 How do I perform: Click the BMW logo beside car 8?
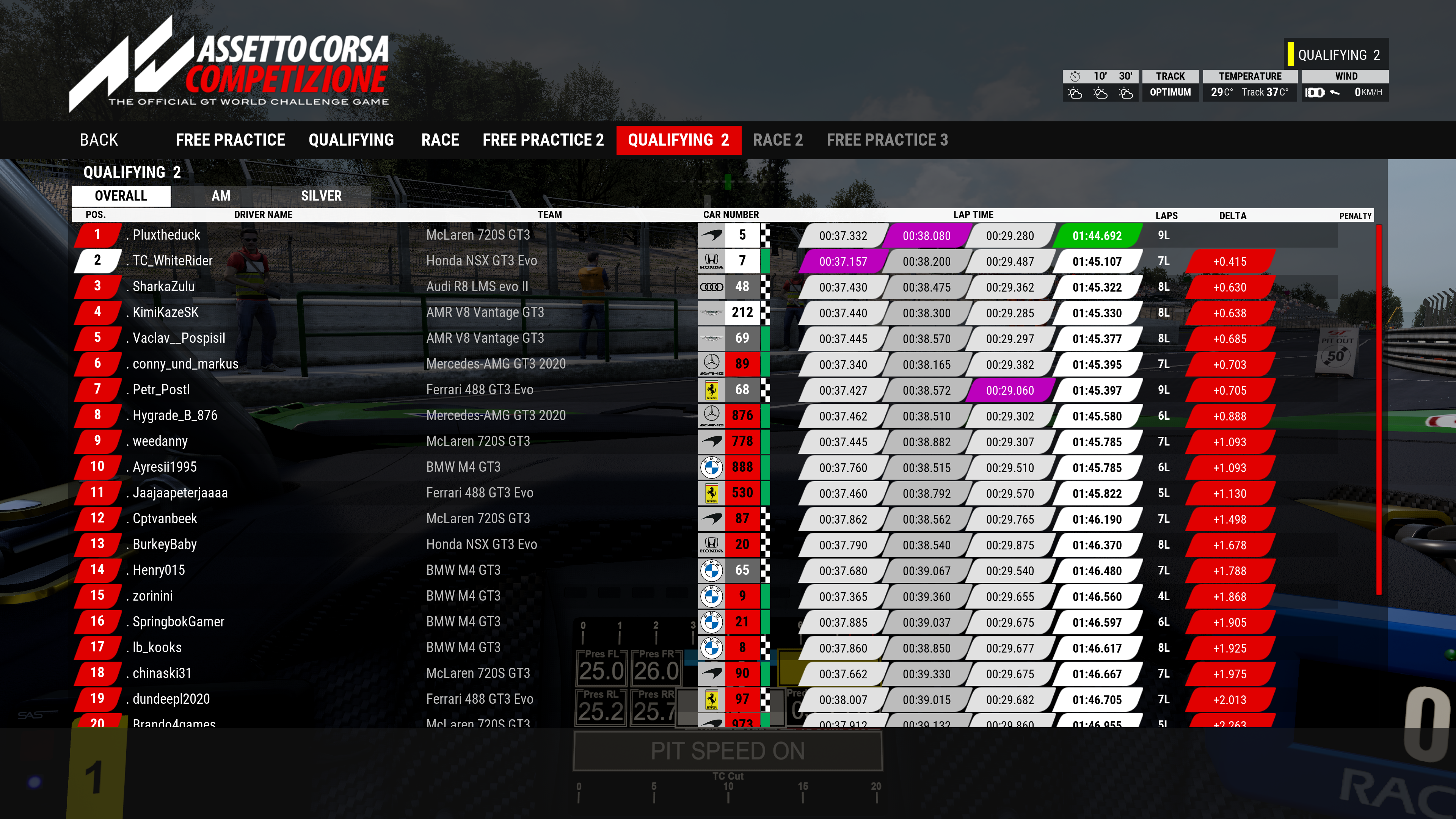coord(712,648)
